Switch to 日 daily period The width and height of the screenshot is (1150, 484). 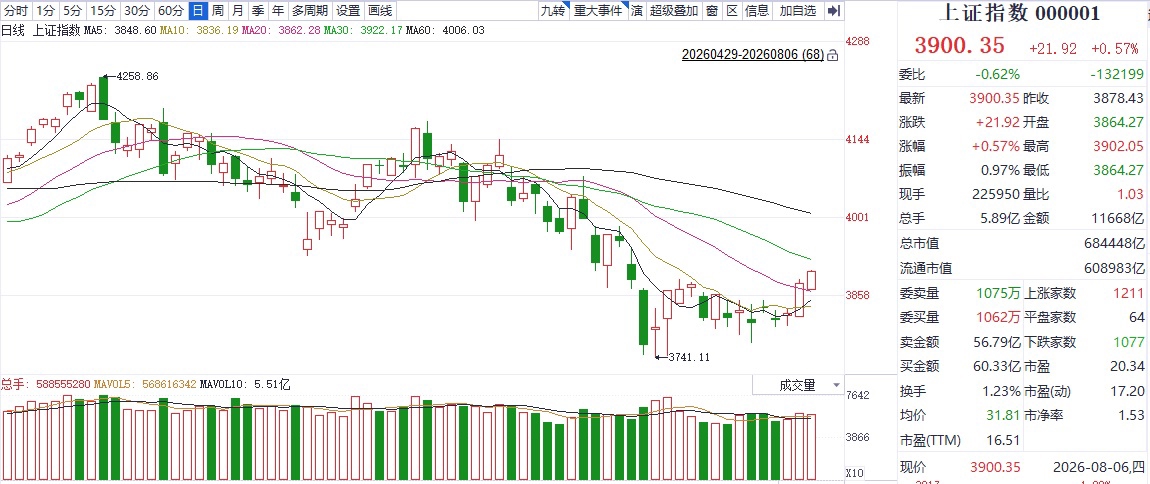[x=197, y=11]
